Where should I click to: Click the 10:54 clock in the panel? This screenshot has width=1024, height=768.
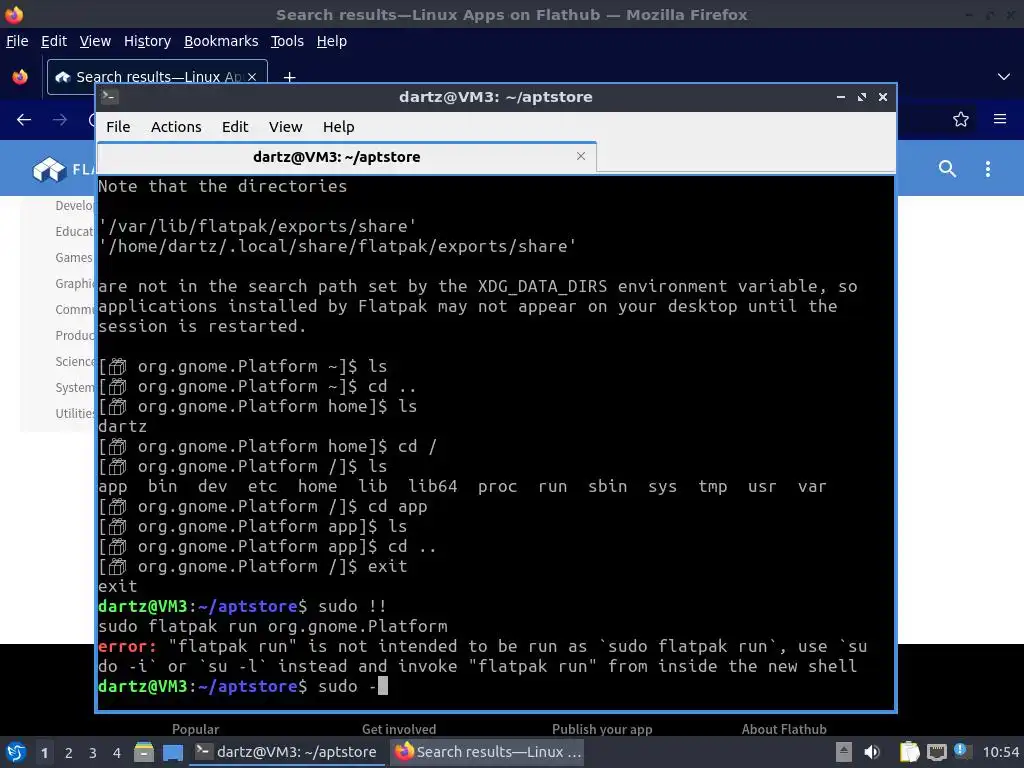(1000, 752)
